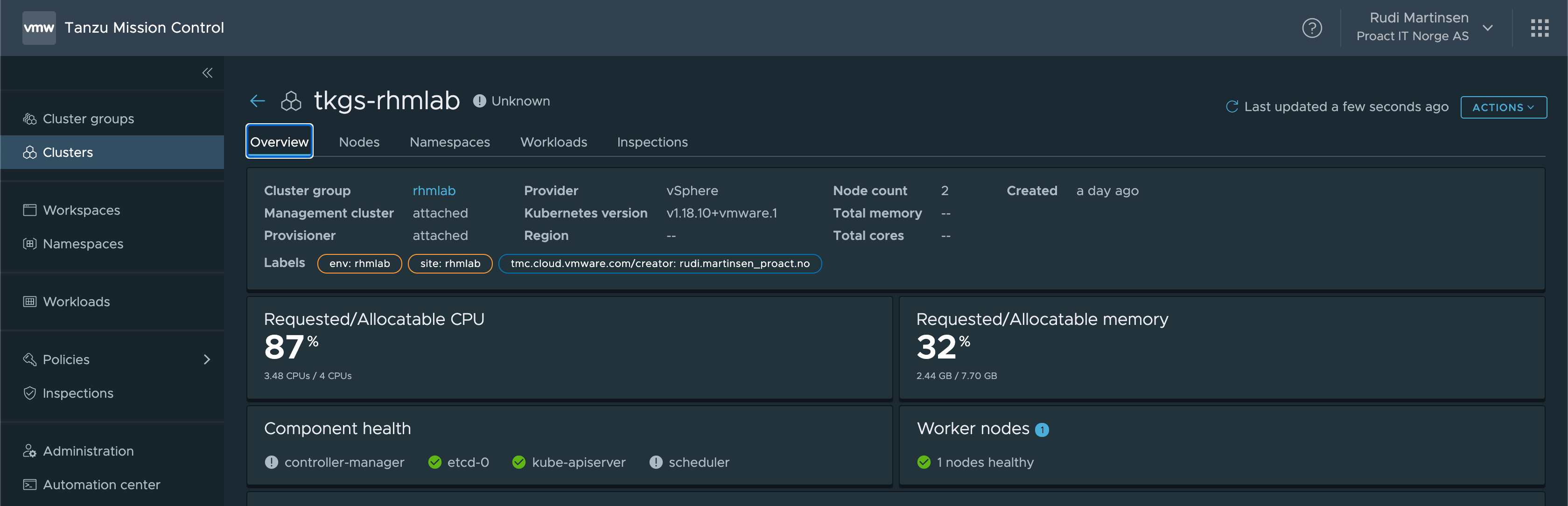Click the Workspaces sidebar icon

30,210
